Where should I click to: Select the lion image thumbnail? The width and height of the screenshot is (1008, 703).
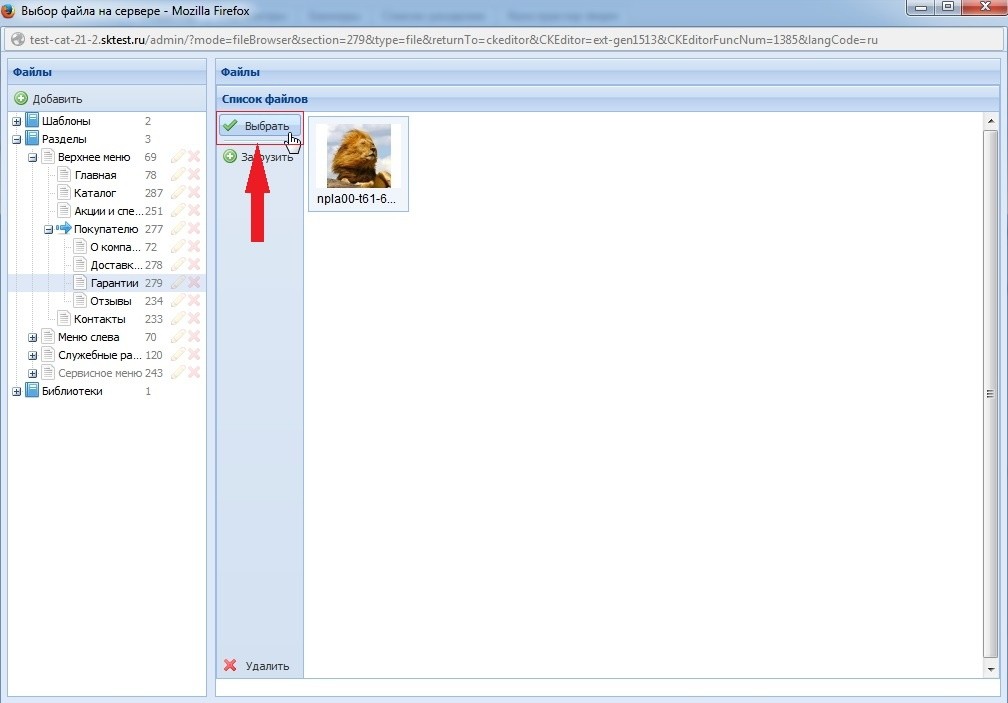coord(358,156)
